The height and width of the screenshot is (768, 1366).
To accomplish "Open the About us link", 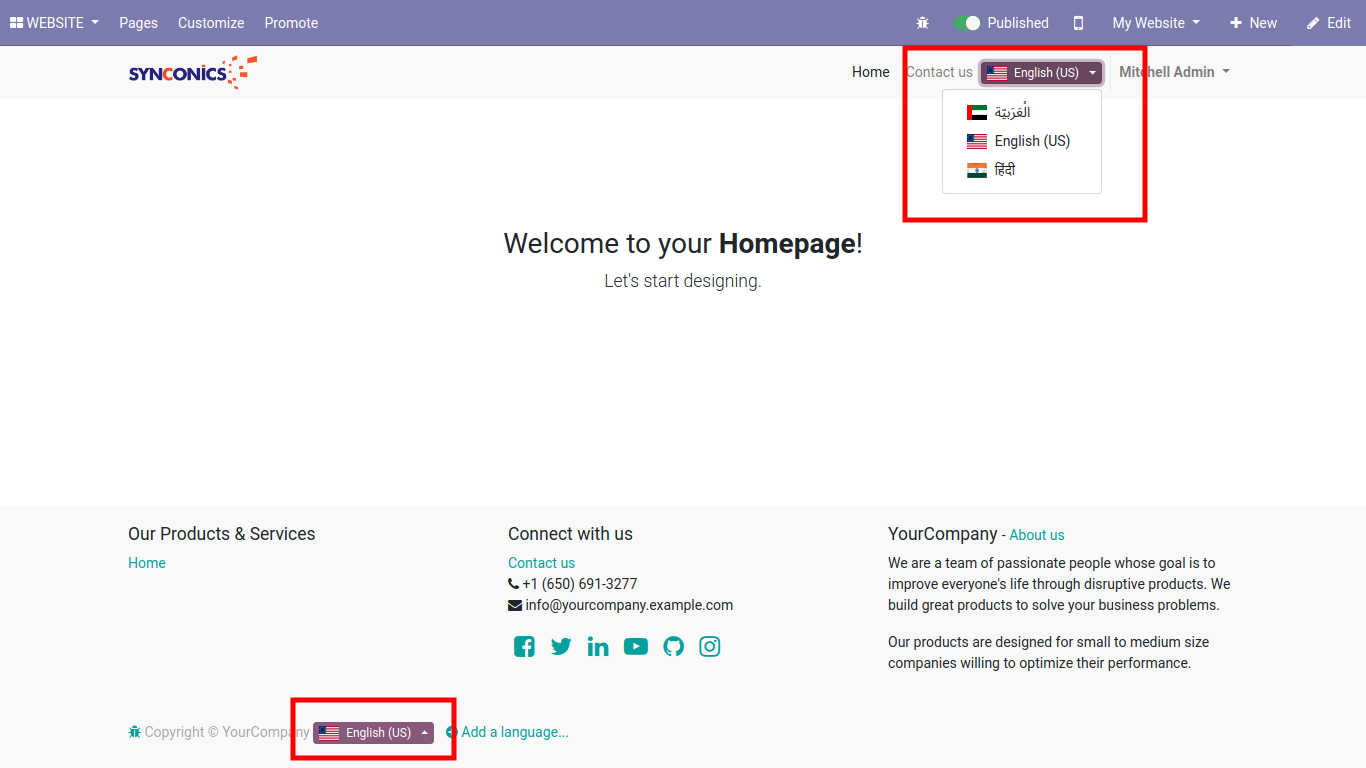I will (1037, 535).
